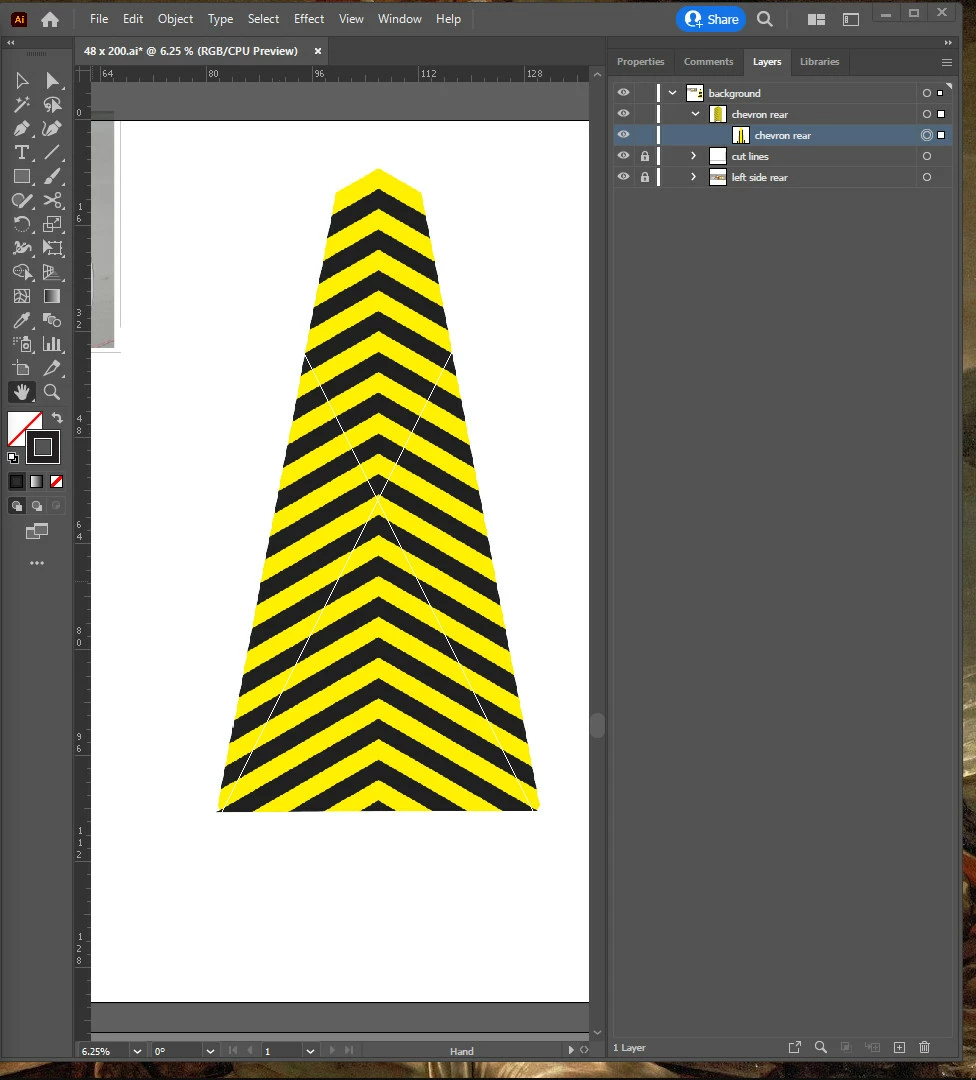Click the Hand tool
The image size is (976, 1080).
pos(21,392)
